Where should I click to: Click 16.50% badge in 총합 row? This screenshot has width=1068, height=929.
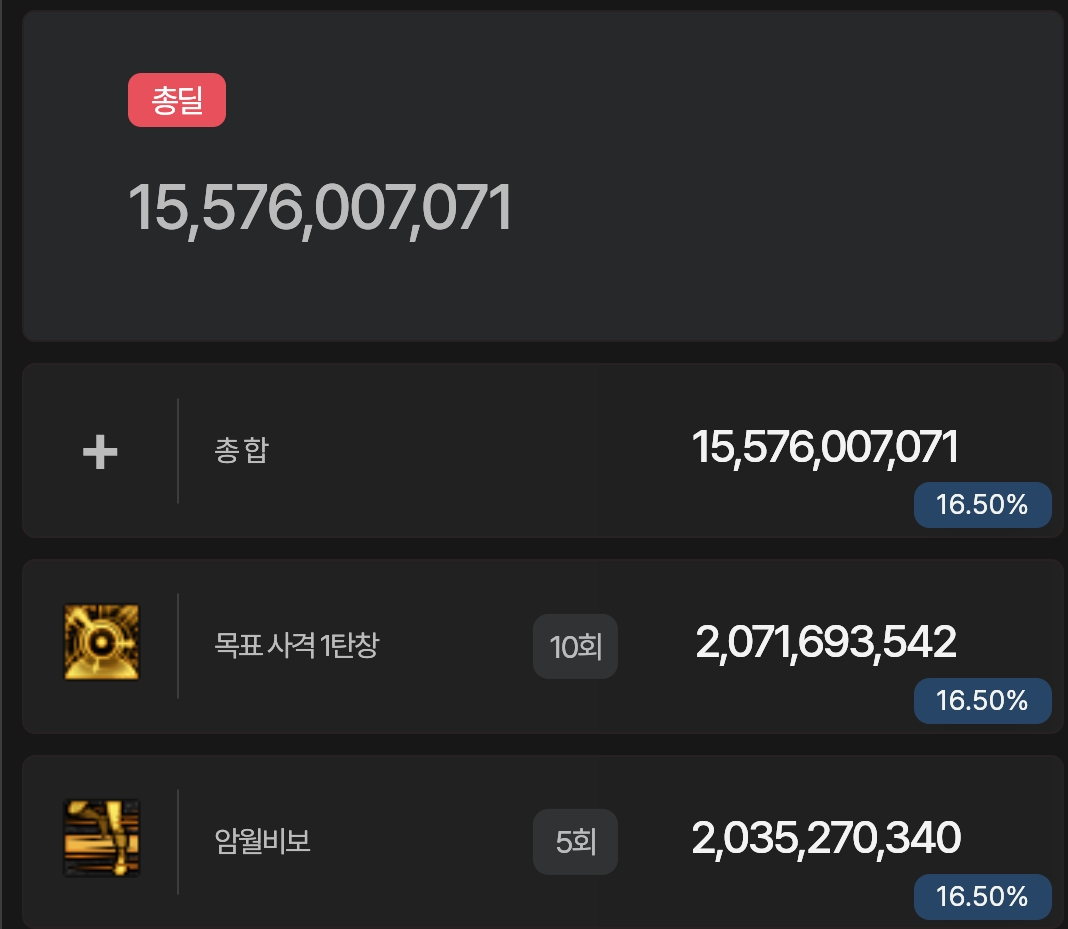tap(982, 505)
